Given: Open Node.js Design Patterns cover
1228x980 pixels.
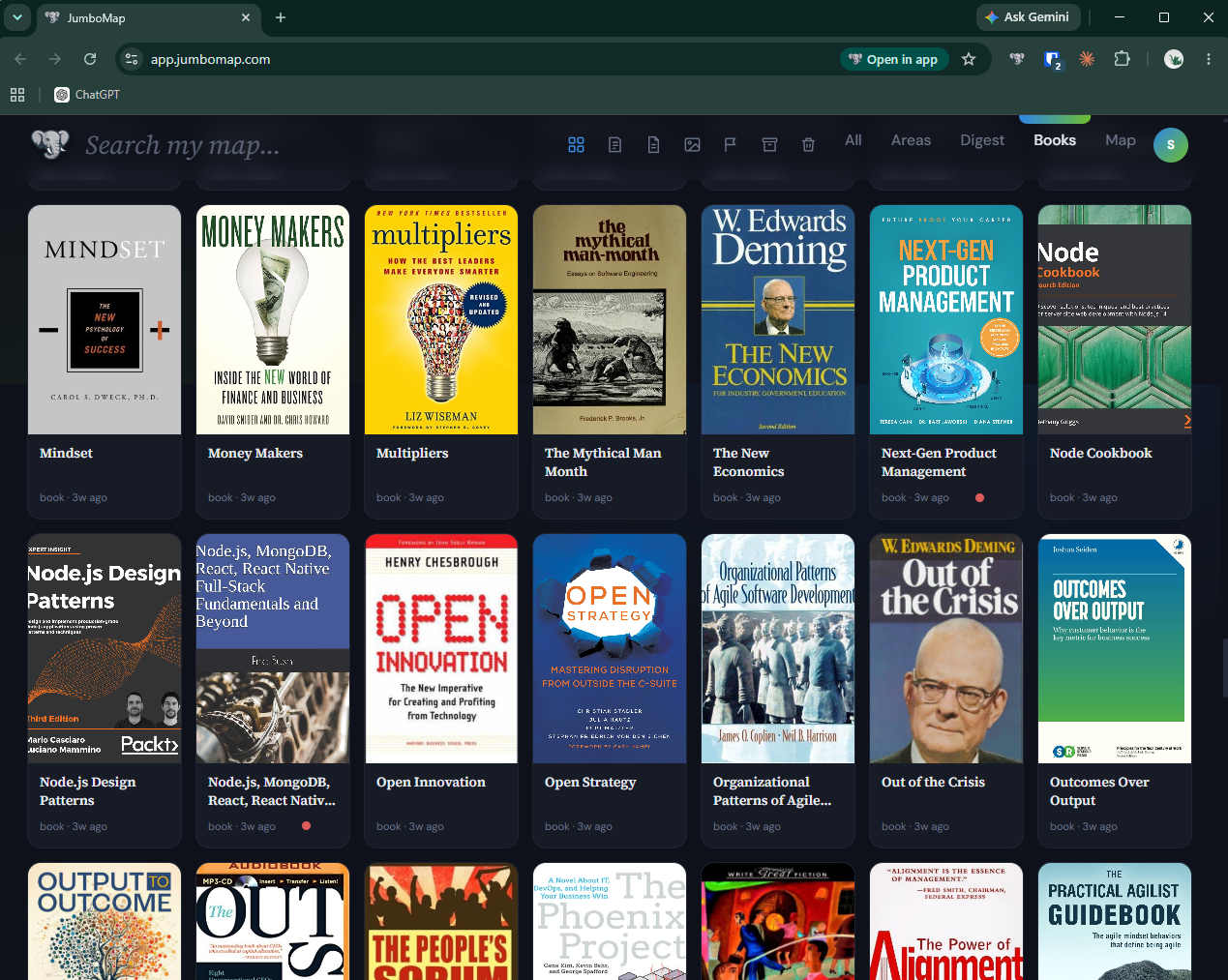Looking at the screenshot, I should tap(105, 648).
